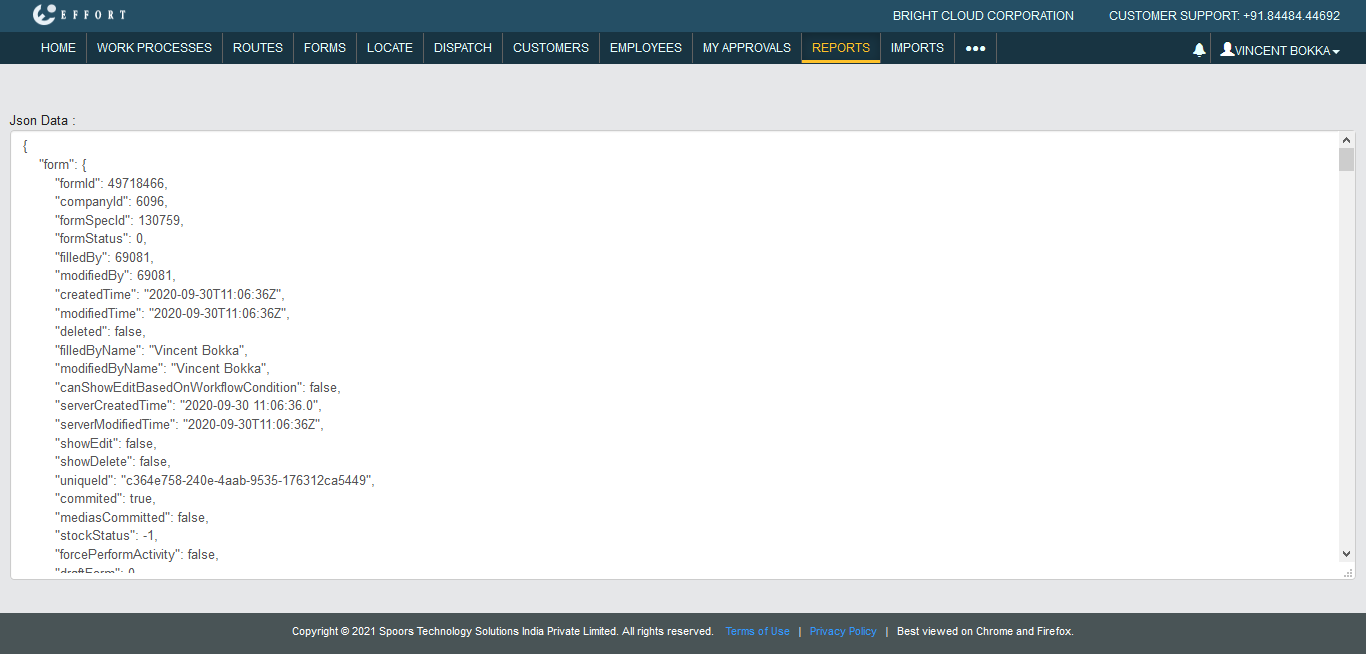Image resolution: width=1366 pixels, height=654 pixels.
Task: Open the Terms of Use link
Action: click(757, 631)
